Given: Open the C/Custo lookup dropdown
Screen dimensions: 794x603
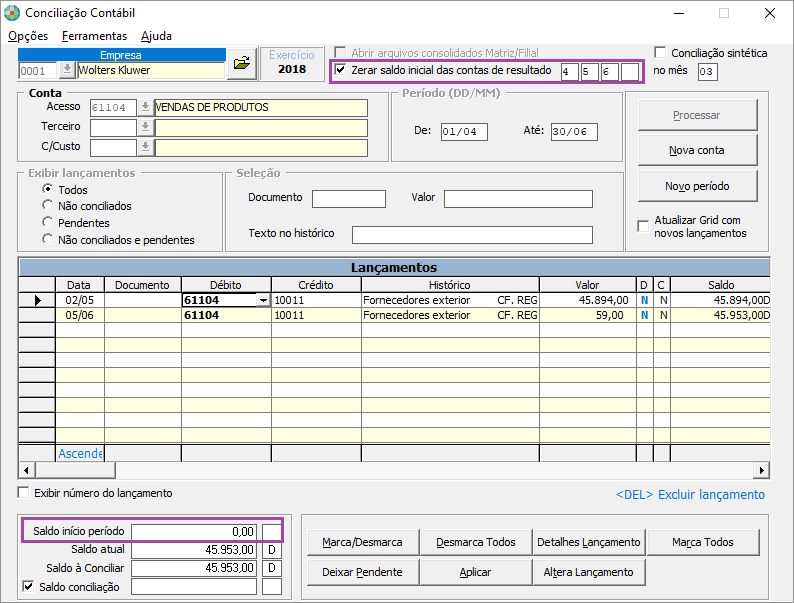Looking at the screenshot, I should [x=145, y=147].
